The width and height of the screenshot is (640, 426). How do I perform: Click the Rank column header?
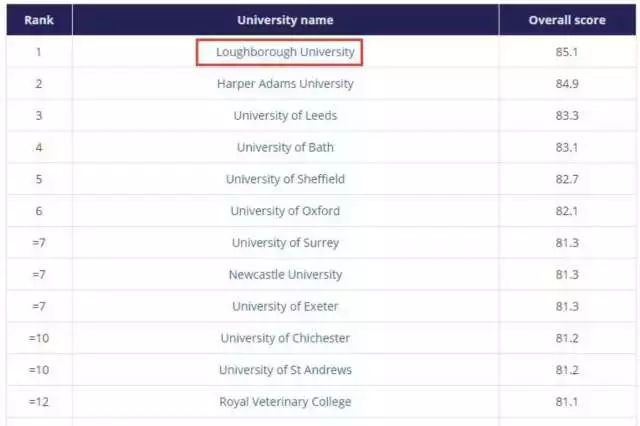coord(39,20)
